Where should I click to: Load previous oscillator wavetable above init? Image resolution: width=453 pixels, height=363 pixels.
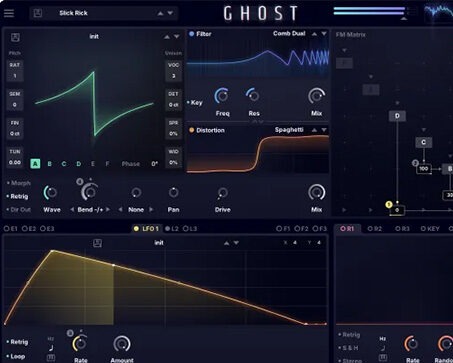(167, 37)
